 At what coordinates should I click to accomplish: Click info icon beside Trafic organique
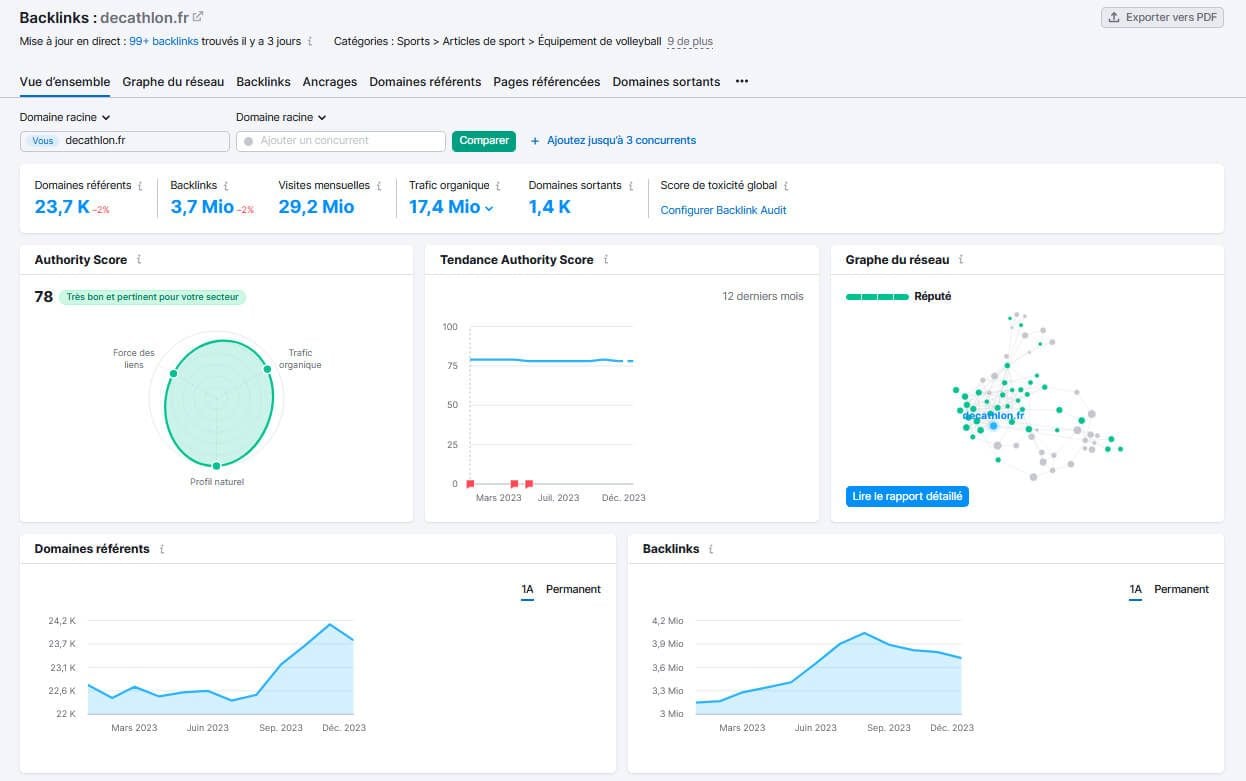pyautogui.click(x=499, y=186)
